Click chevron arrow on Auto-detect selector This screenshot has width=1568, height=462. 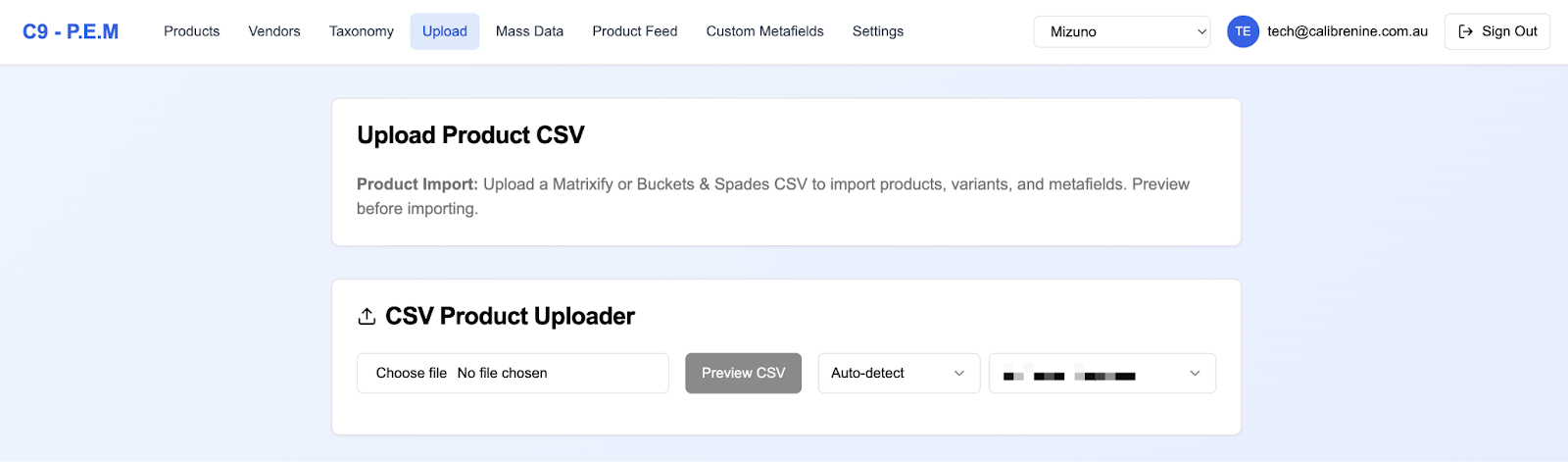[959, 373]
